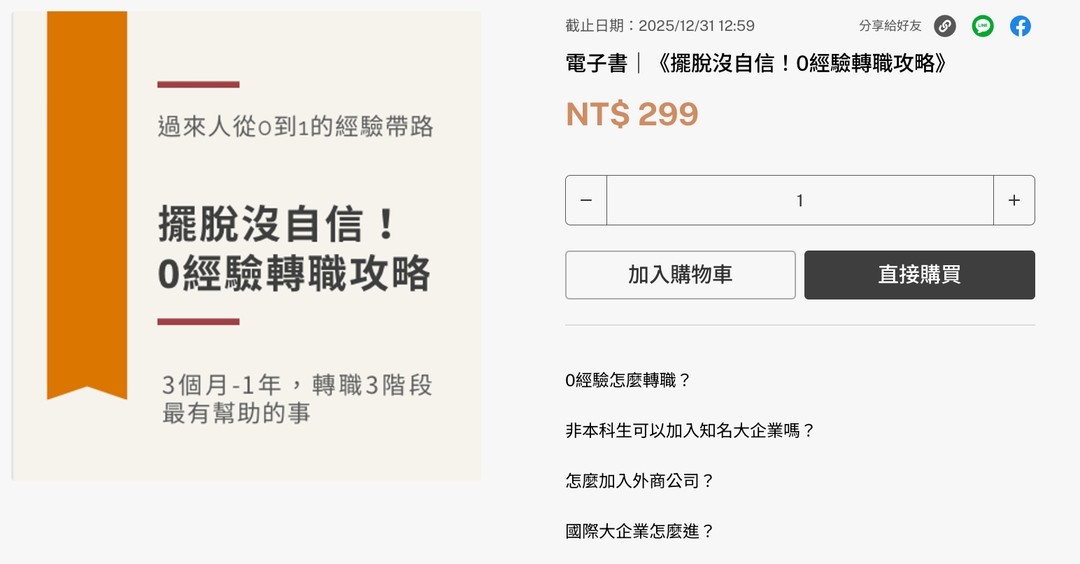Click the quantity input field
Viewport: 1080px width, 564px height.
tap(799, 200)
